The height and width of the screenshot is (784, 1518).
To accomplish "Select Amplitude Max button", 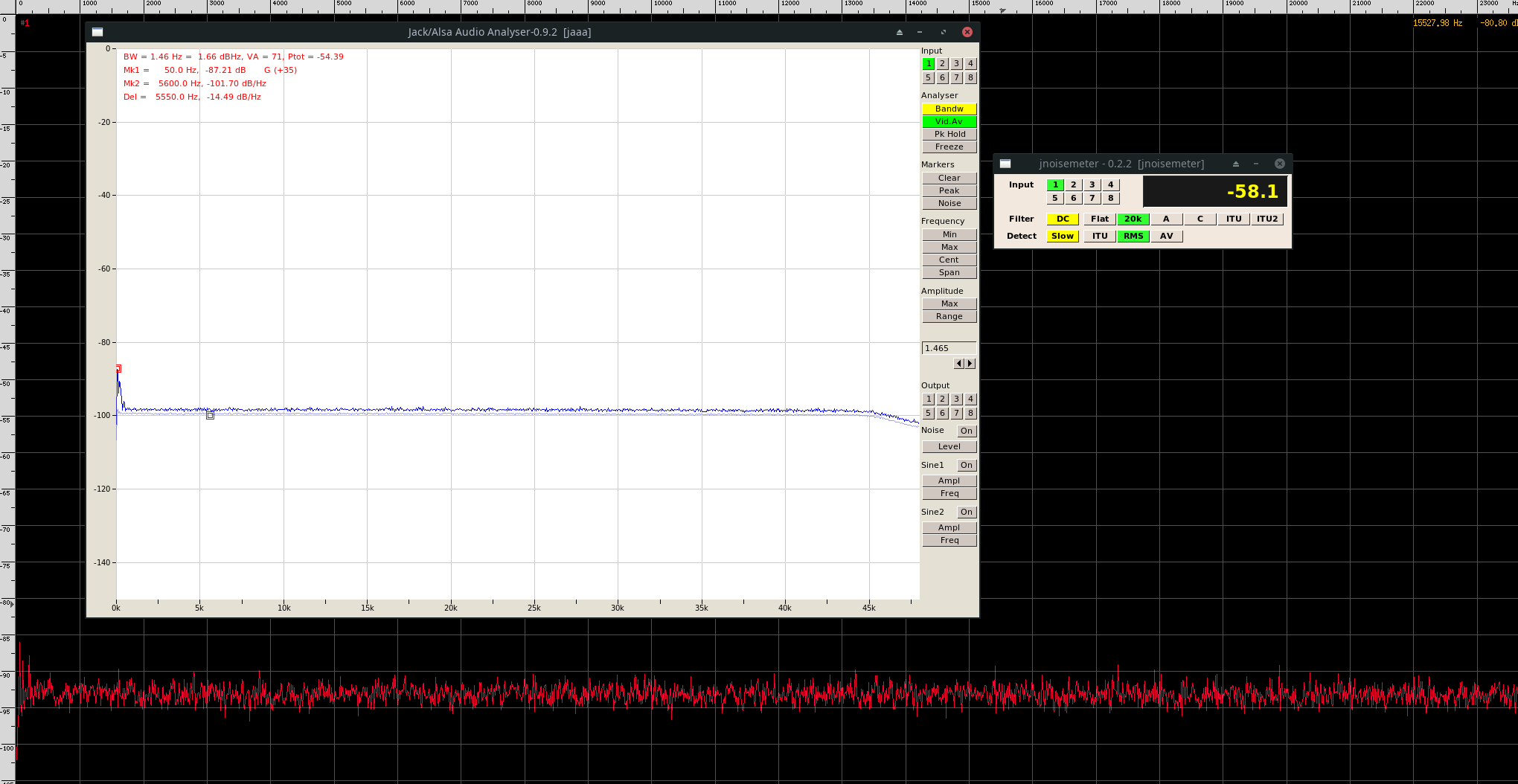I will point(949,303).
